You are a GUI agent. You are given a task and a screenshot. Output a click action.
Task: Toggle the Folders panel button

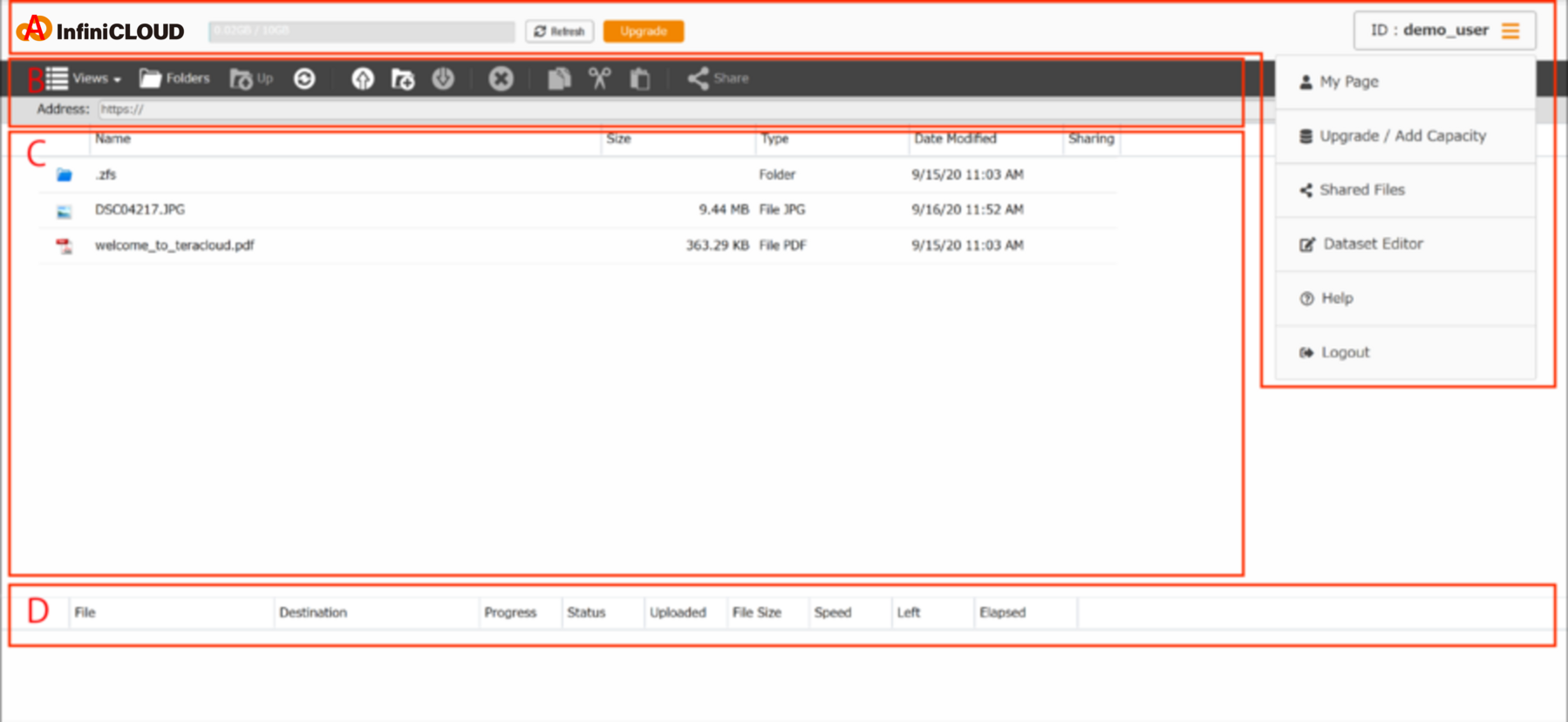[x=175, y=78]
